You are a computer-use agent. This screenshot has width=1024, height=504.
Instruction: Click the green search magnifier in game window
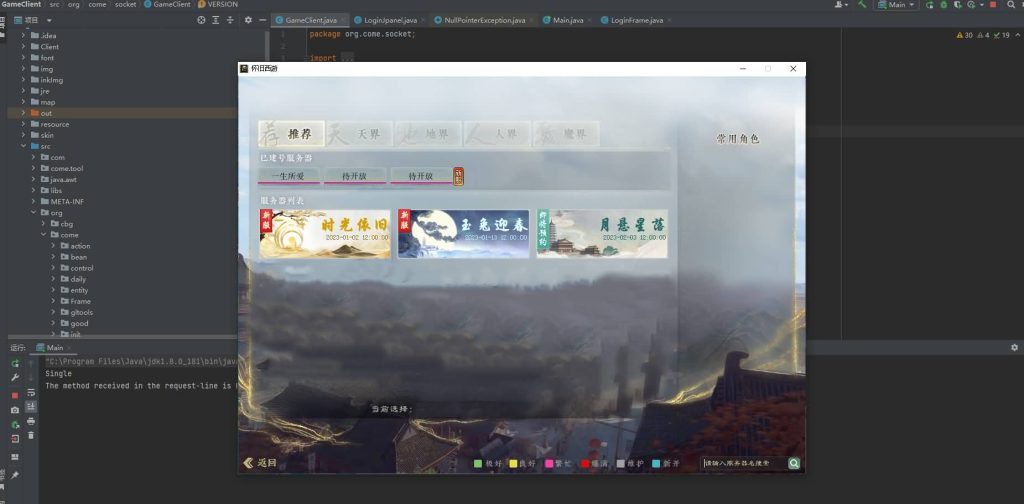(x=794, y=463)
